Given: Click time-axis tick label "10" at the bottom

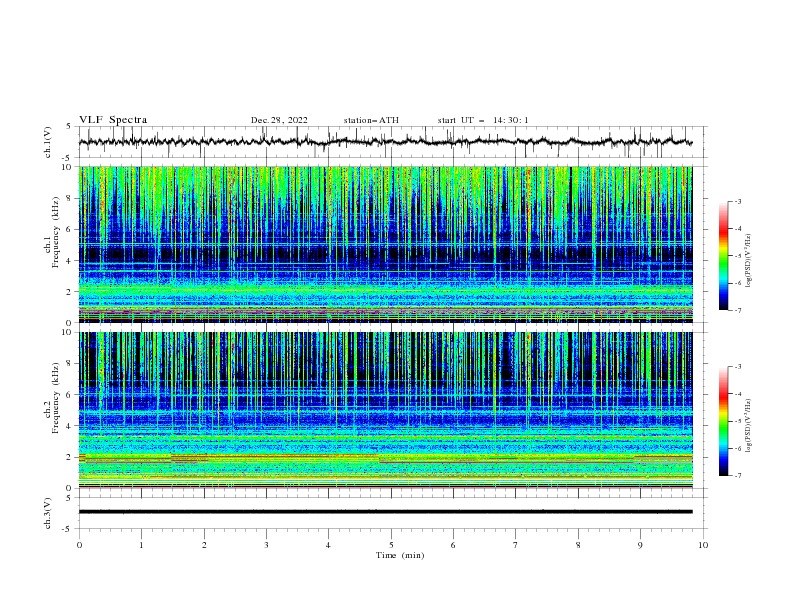Looking at the screenshot, I should 703,545.
